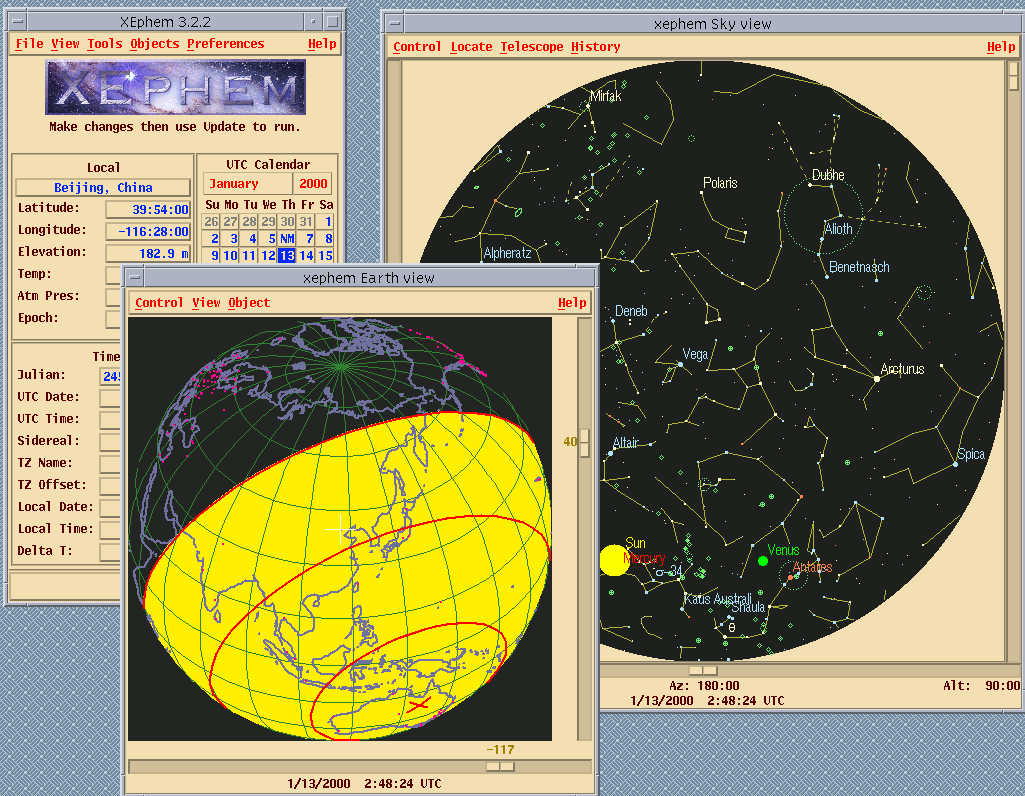The image size is (1025, 796).
Task: Click the Sky view horizontal azimuth slider
Action: pyautogui.click(x=703, y=670)
